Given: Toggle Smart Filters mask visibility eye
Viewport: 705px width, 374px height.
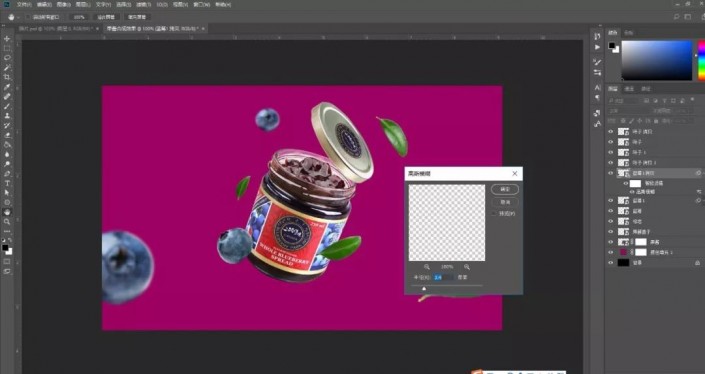Looking at the screenshot, I should [x=625, y=183].
